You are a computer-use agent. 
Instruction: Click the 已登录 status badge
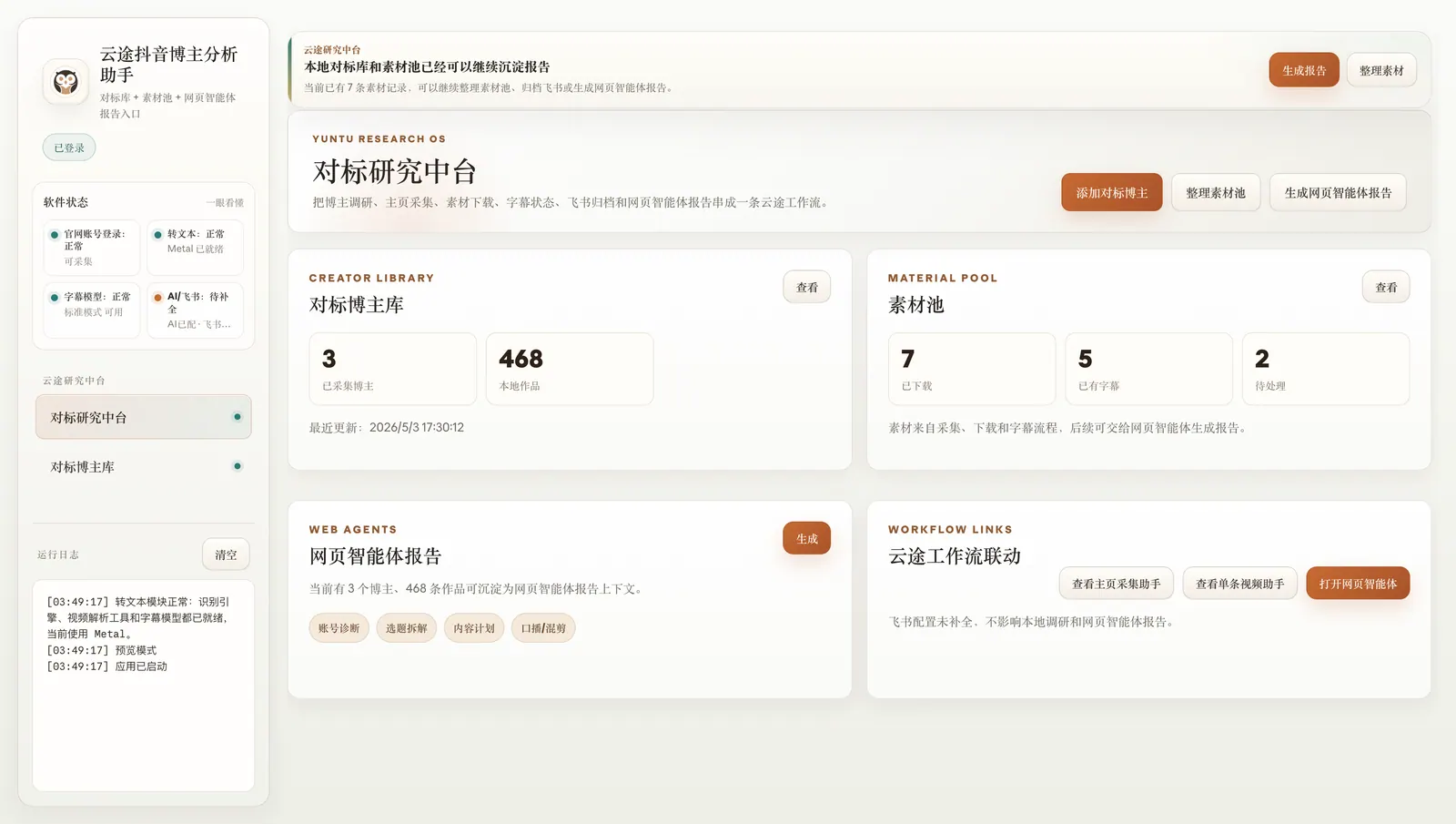tap(69, 148)
